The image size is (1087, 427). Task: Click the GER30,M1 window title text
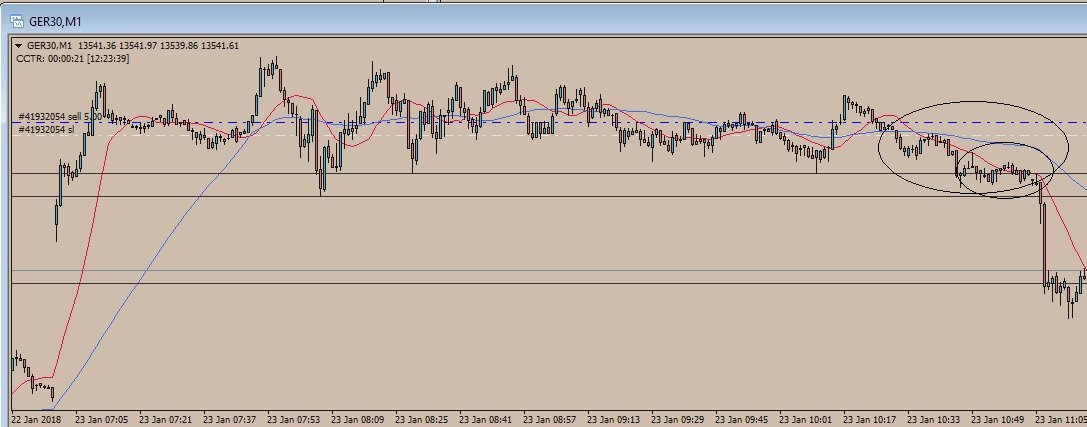pyautogui.click(x=55, y=22)
